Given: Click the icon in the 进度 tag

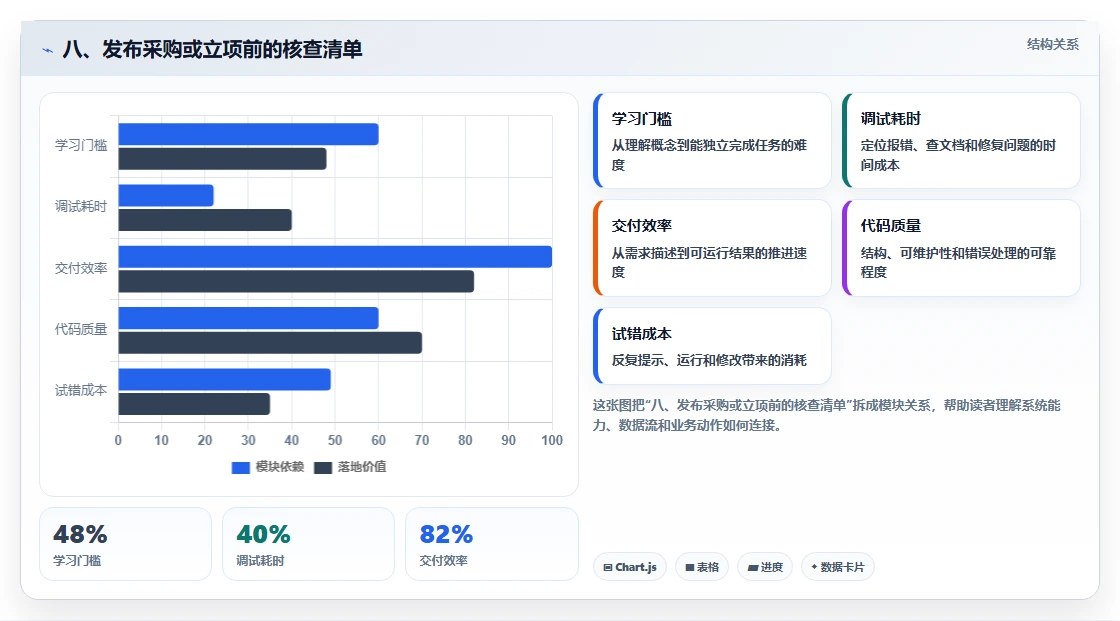Looking at the screenshot, I should tap(753, 567).
